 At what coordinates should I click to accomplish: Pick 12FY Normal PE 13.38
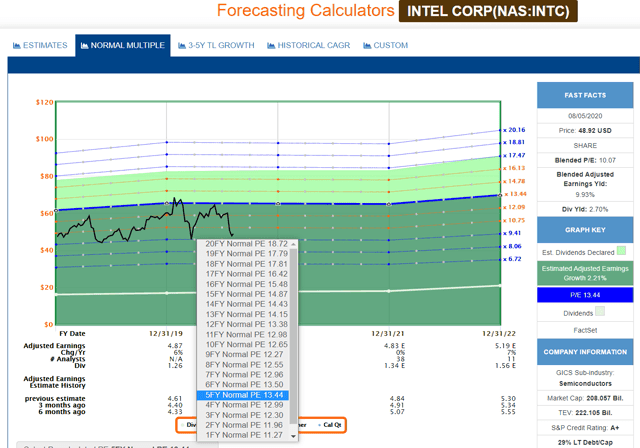247,324
